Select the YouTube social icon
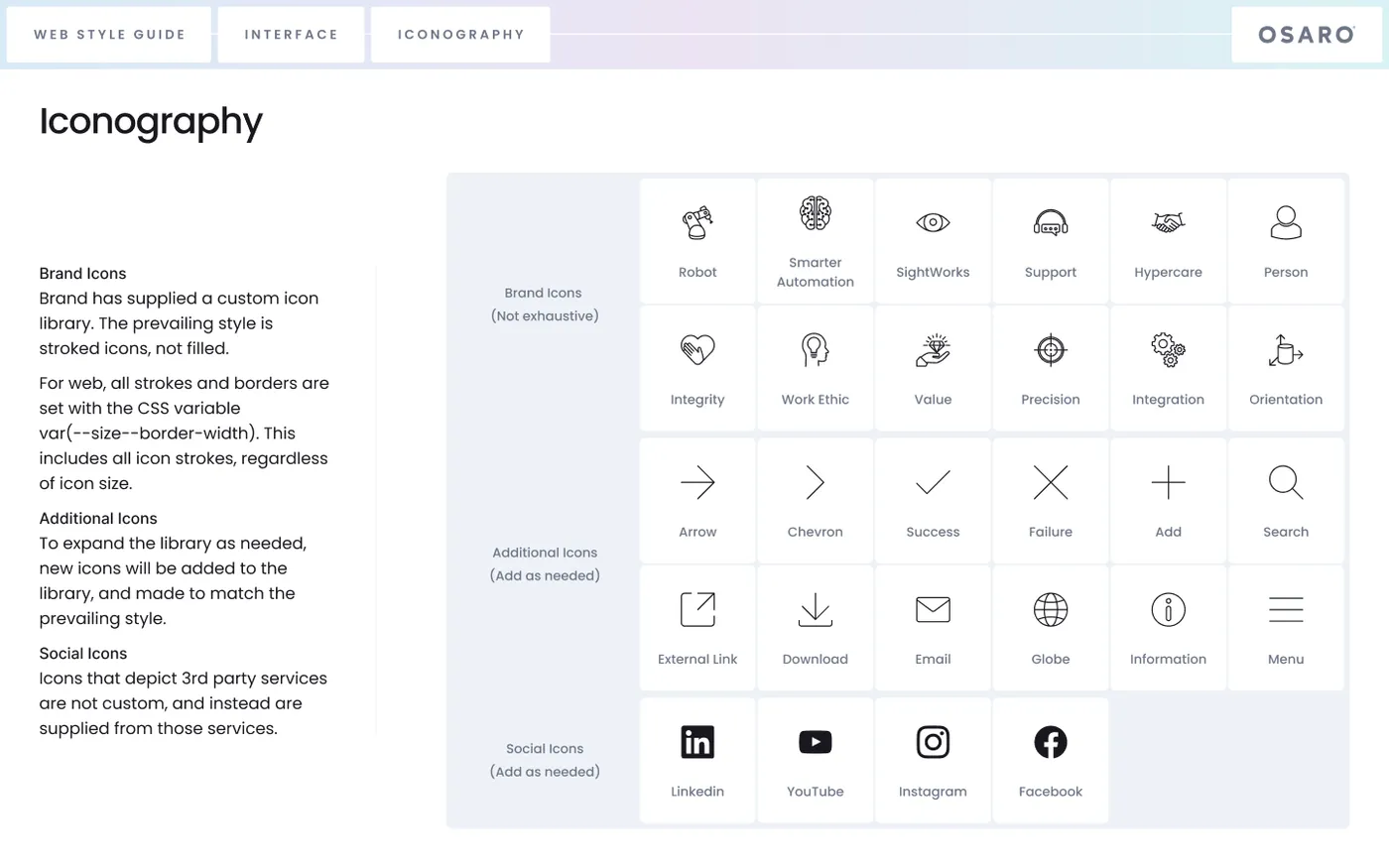This screenshot has width=1389, height=868. pyautogui.click(x=816, y=742)
